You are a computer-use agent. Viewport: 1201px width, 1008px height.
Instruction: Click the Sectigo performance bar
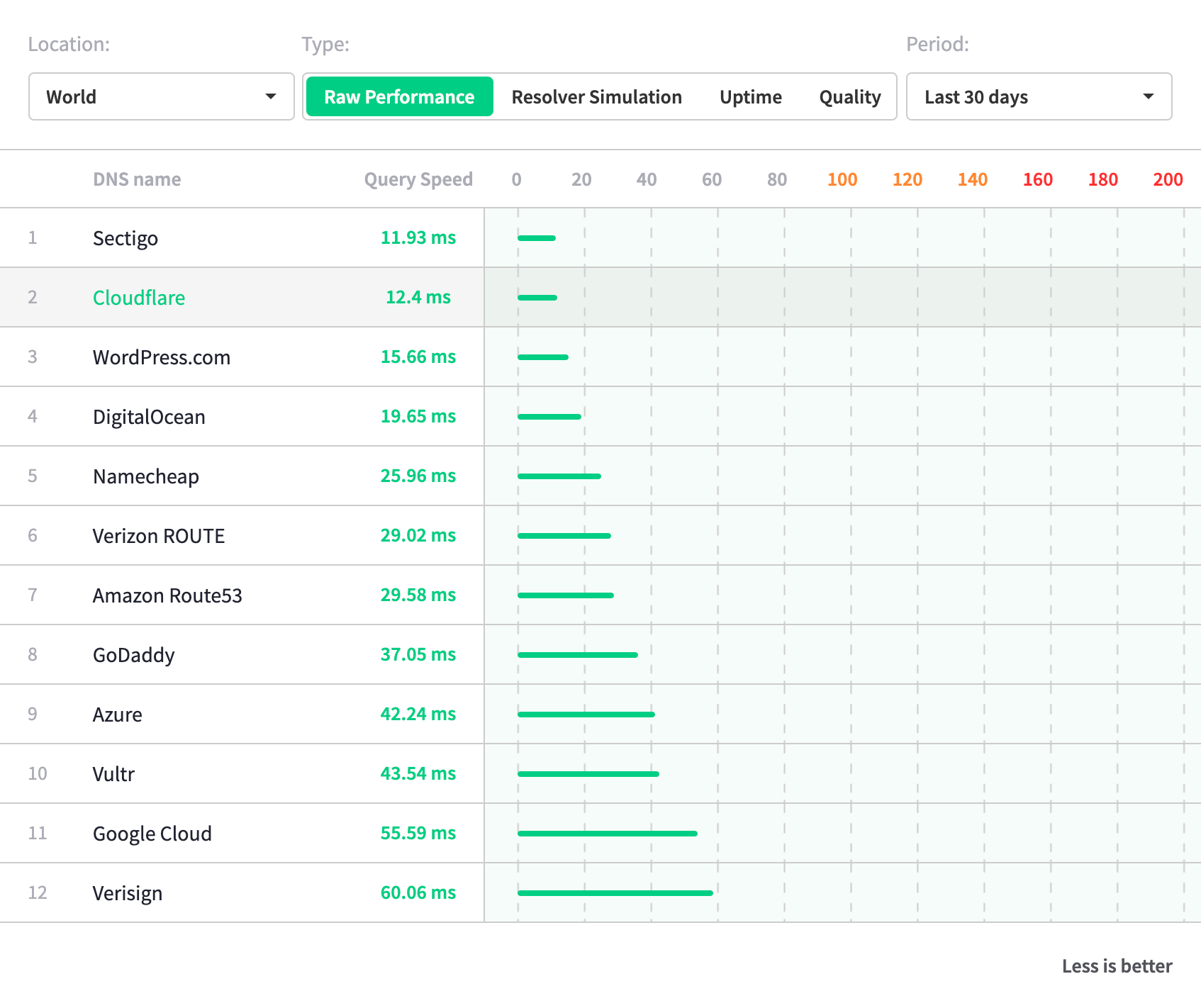pyautogui.click(x=537, y=238)
